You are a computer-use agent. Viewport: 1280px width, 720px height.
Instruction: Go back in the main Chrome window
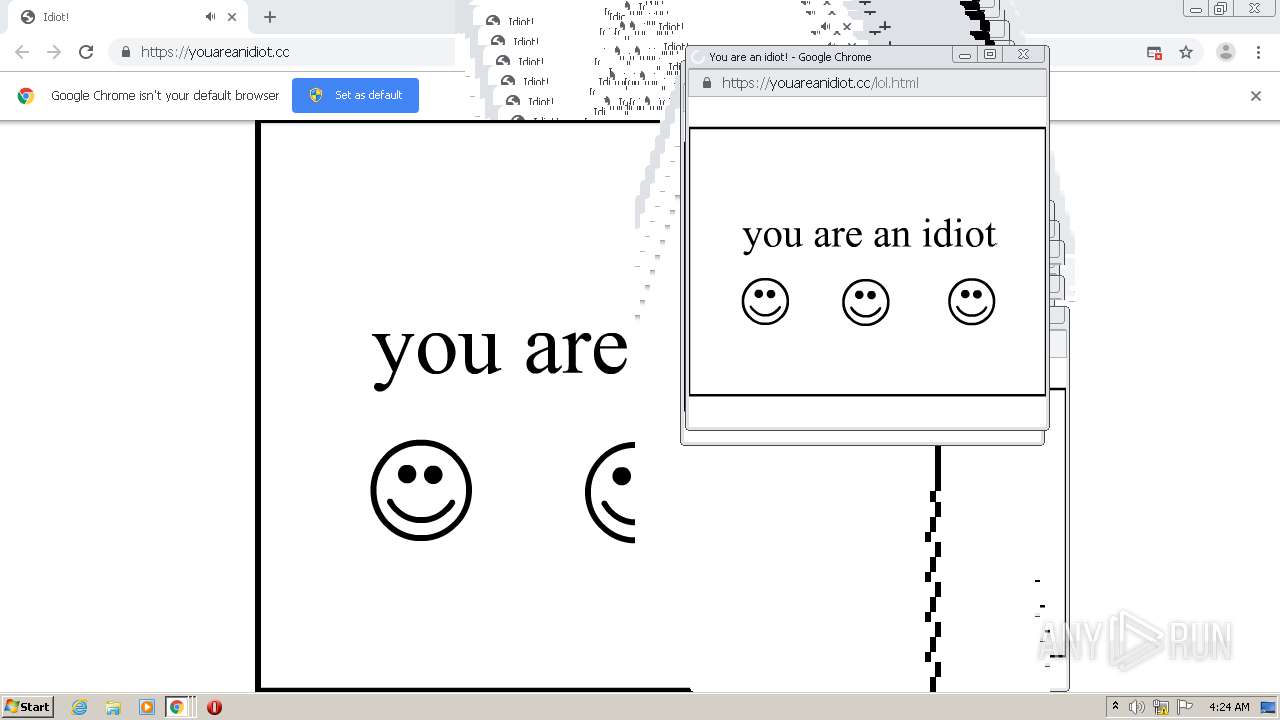(22, 52)
